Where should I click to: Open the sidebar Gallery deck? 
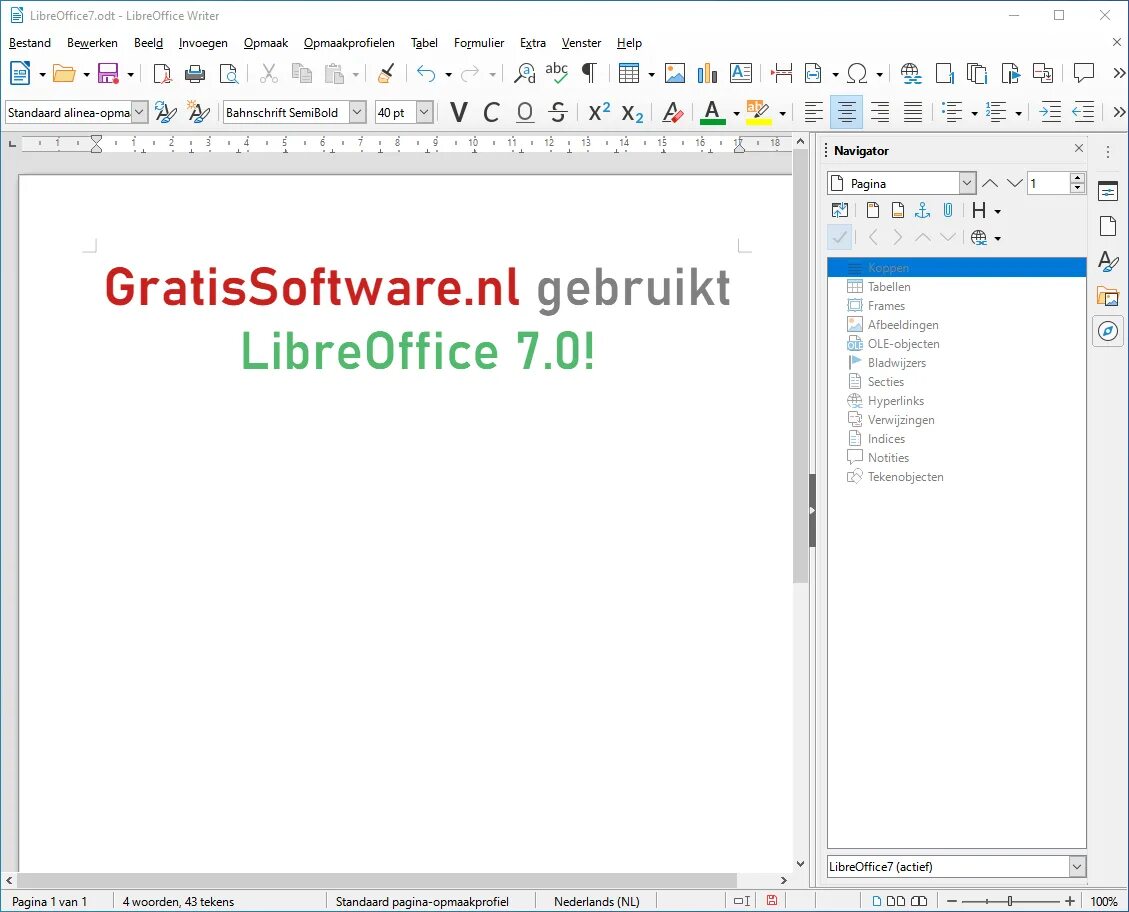[1107, 297]
